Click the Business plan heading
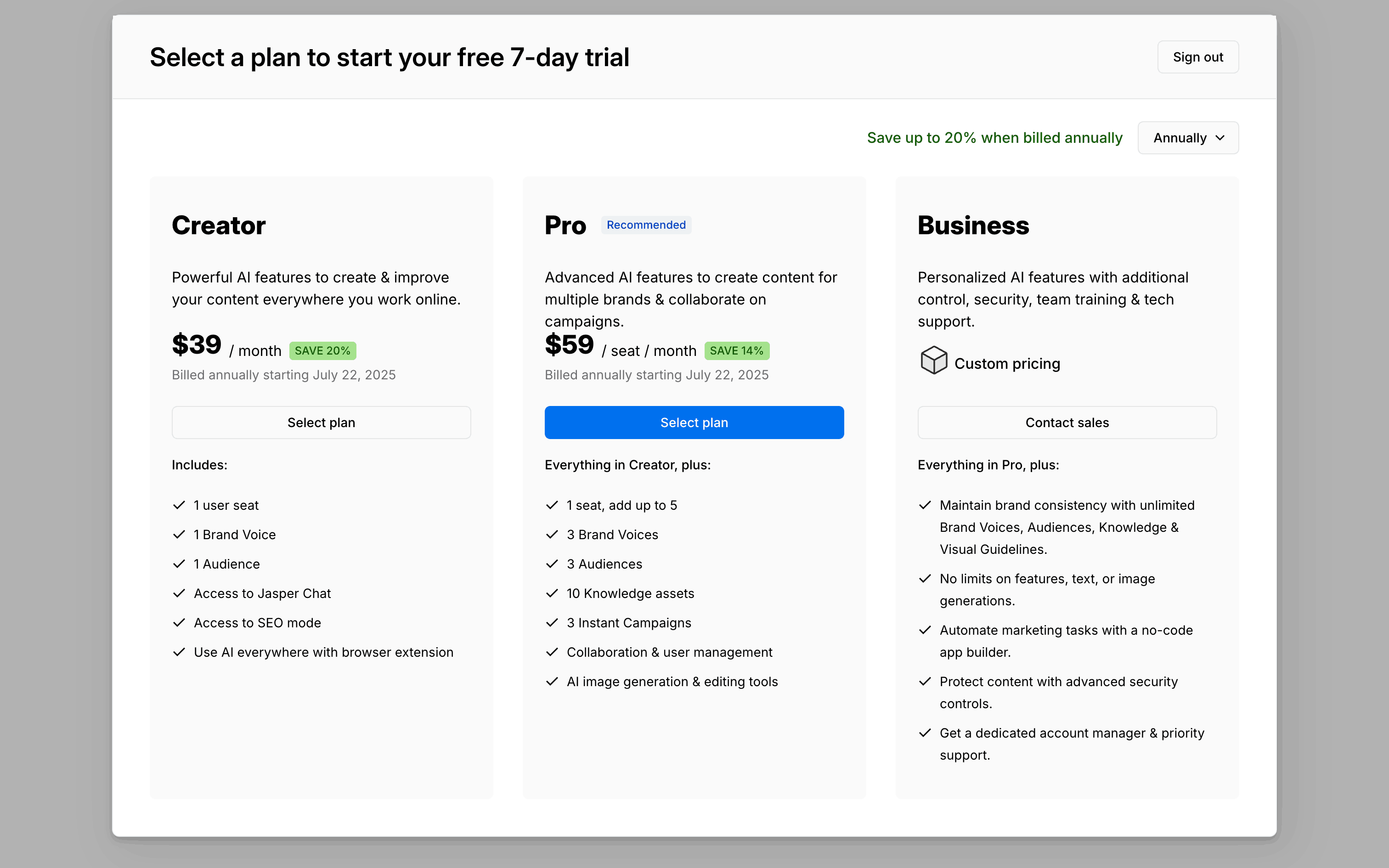This screenshot has width=1389, height=868. pos(973,225)
